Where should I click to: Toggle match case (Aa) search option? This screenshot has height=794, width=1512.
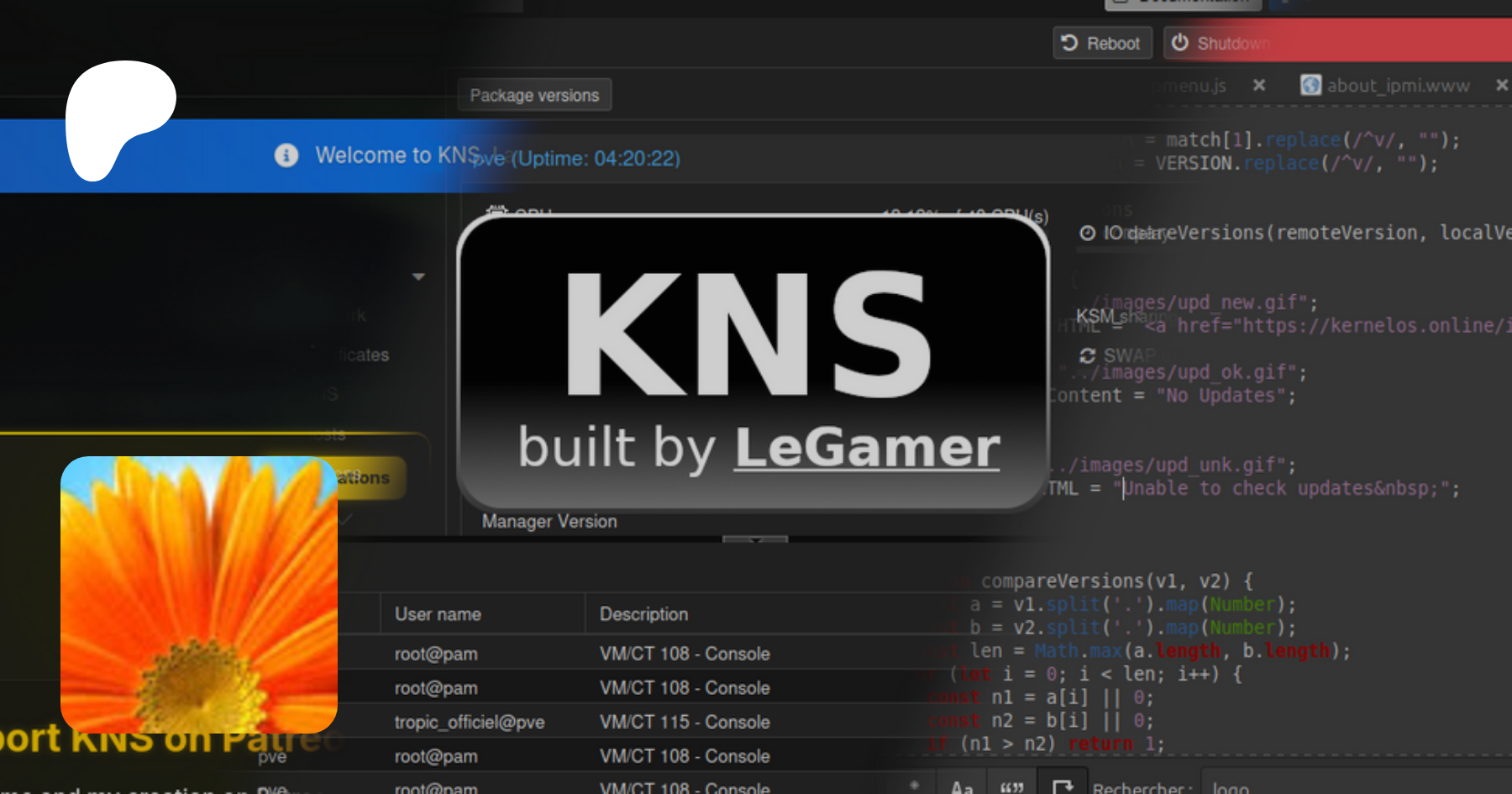pos(962,787)
